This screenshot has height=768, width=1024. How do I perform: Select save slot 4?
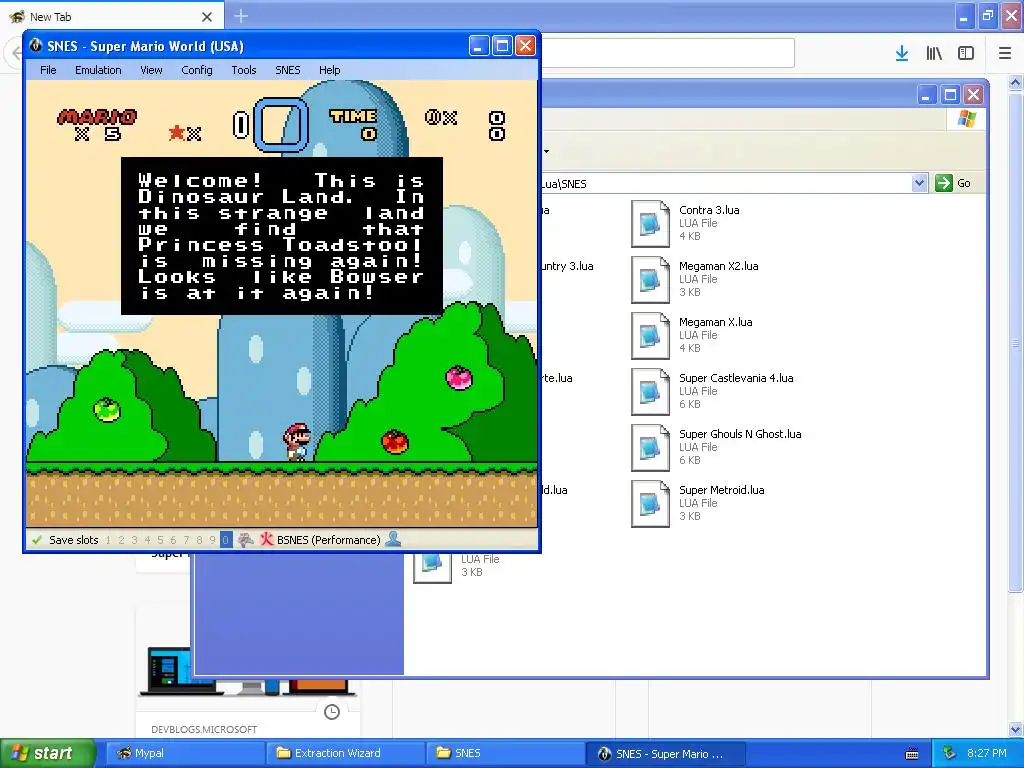(148, 540)
